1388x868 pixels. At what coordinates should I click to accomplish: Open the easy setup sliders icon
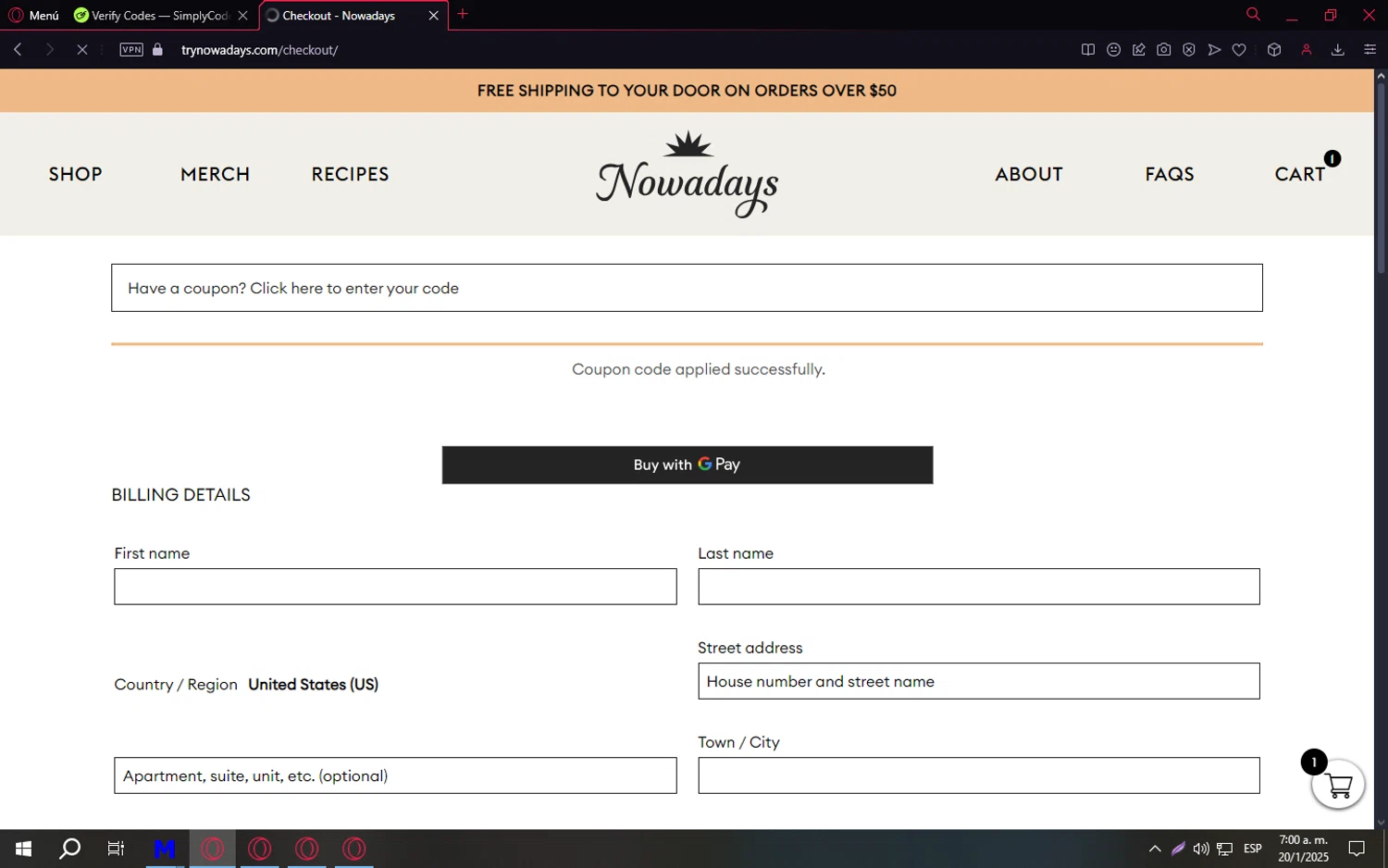coord(1369,50)
